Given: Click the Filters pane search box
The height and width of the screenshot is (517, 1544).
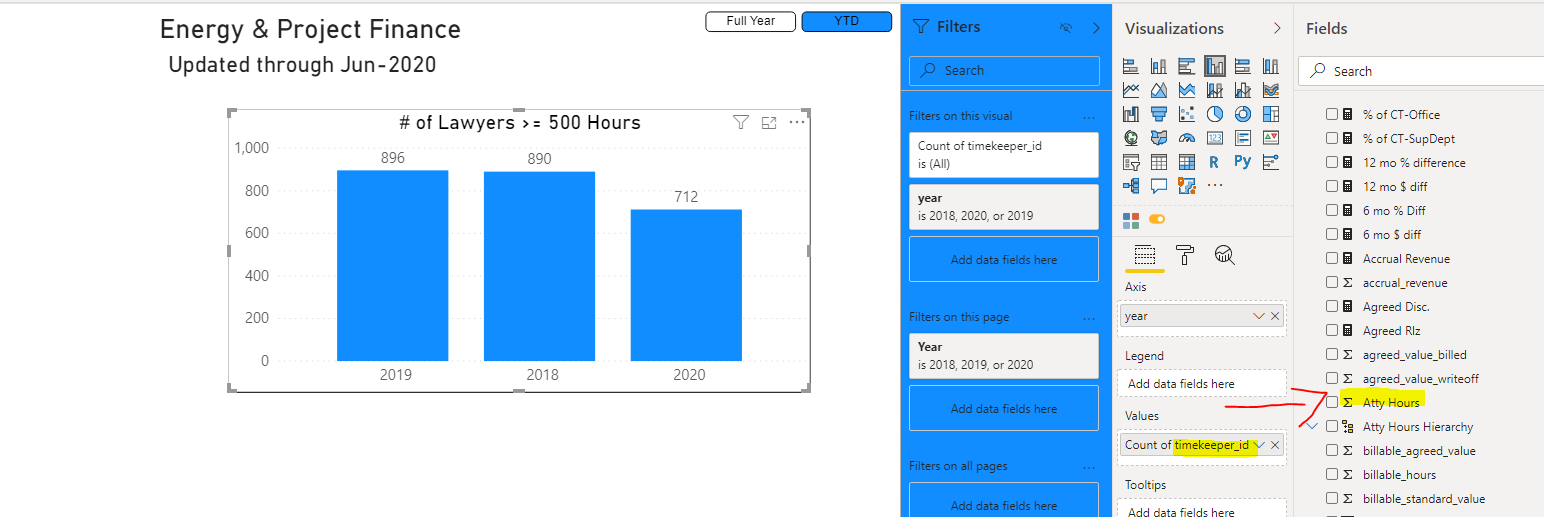Looking at the screenshot, I should (x=1004, y=70).
